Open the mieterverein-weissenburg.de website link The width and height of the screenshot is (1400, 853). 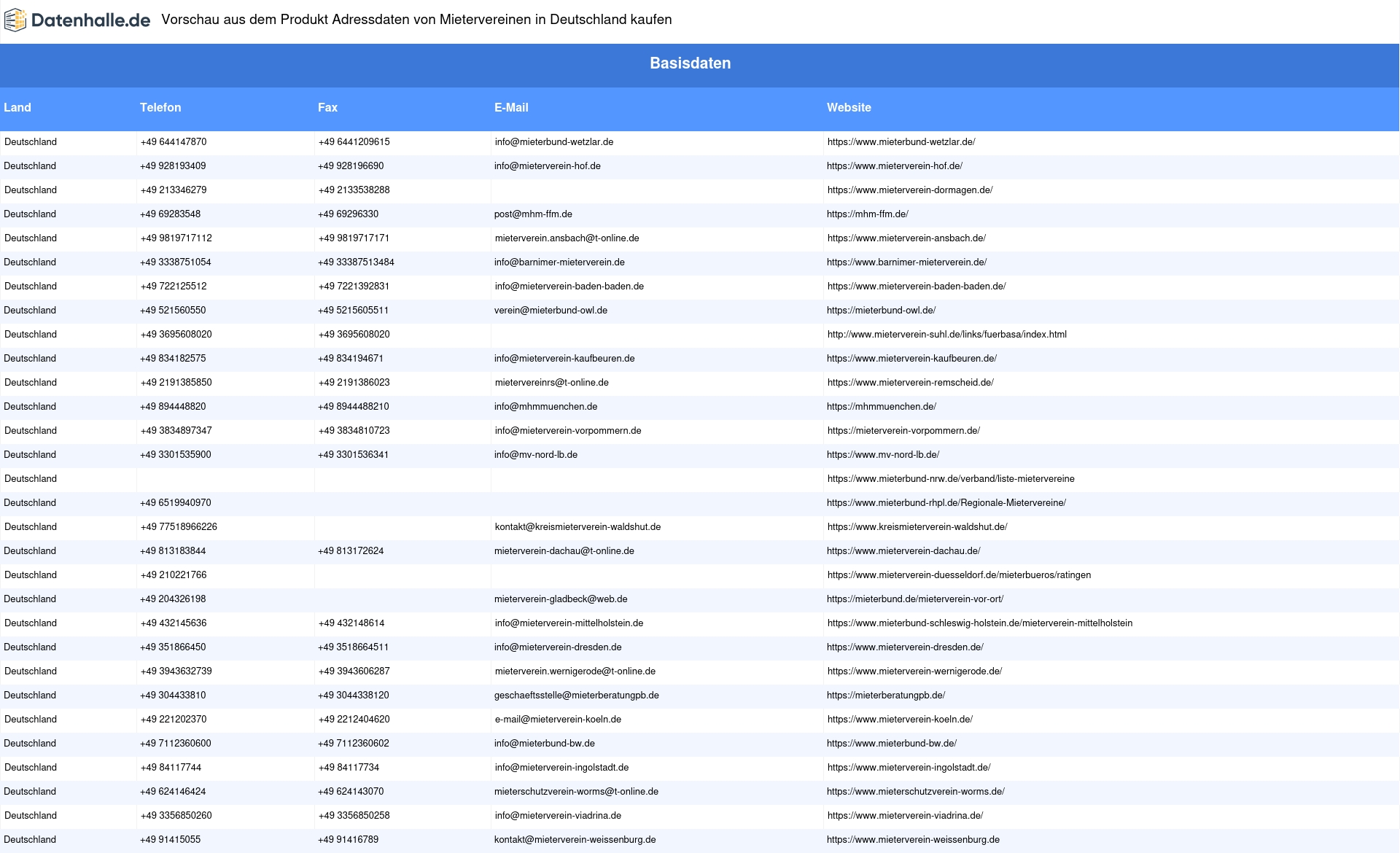click(x=913, y=840)
